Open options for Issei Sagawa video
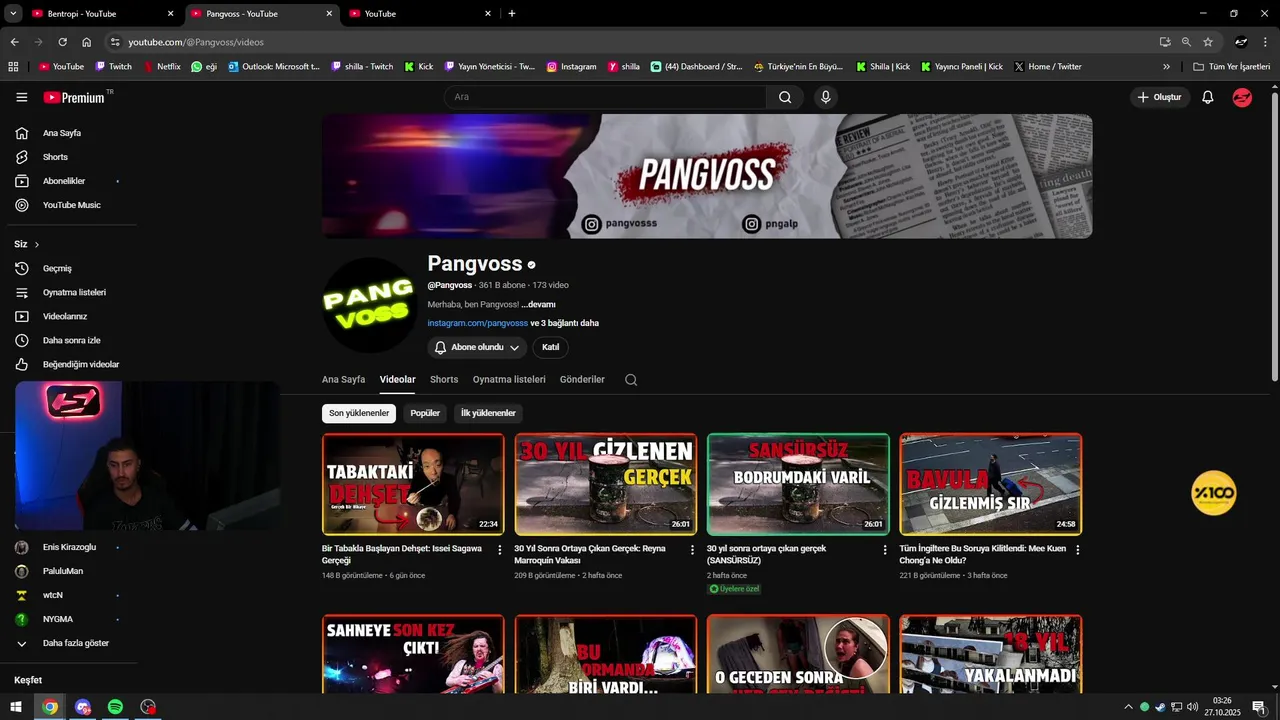Viewport: 1280px width, 720px height. coord(500,550)
